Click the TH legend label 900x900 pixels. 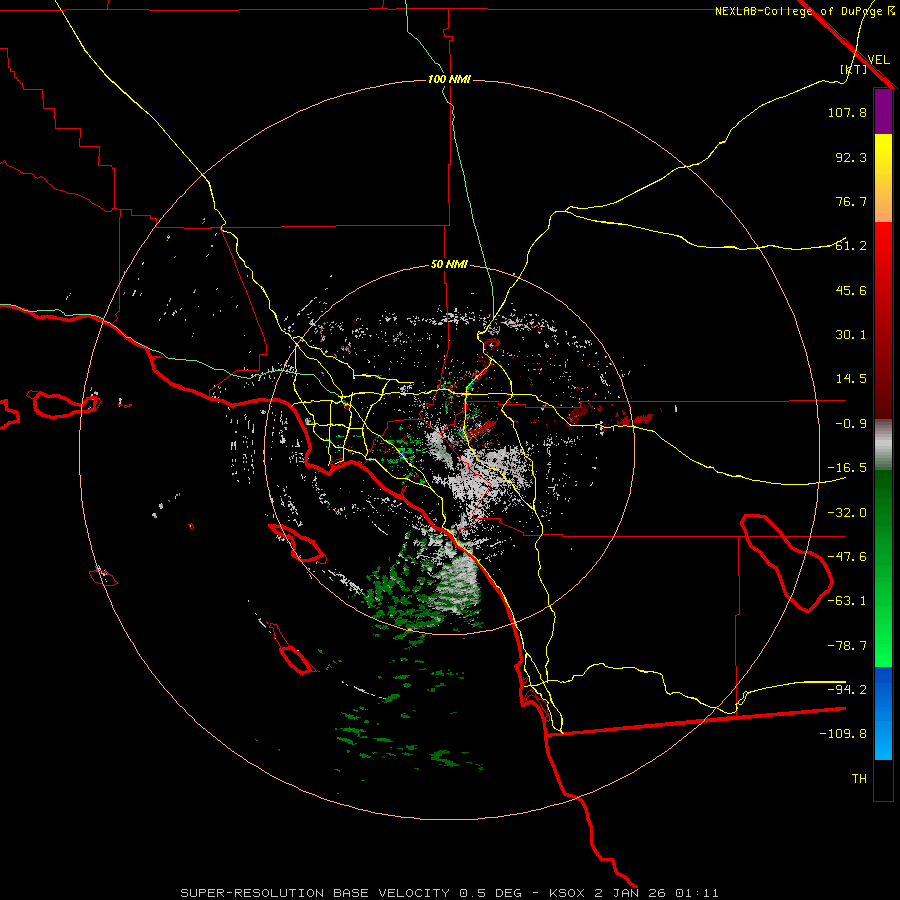[x=859, y=779]
